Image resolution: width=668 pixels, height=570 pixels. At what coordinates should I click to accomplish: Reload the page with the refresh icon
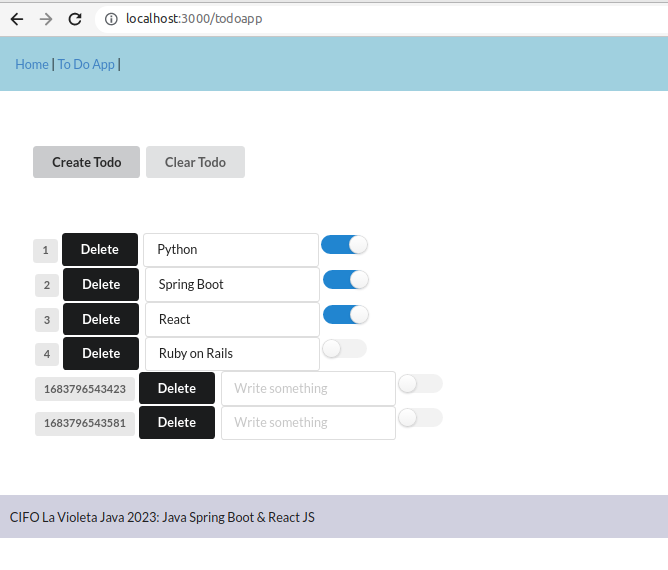click(x=75, y=19)
